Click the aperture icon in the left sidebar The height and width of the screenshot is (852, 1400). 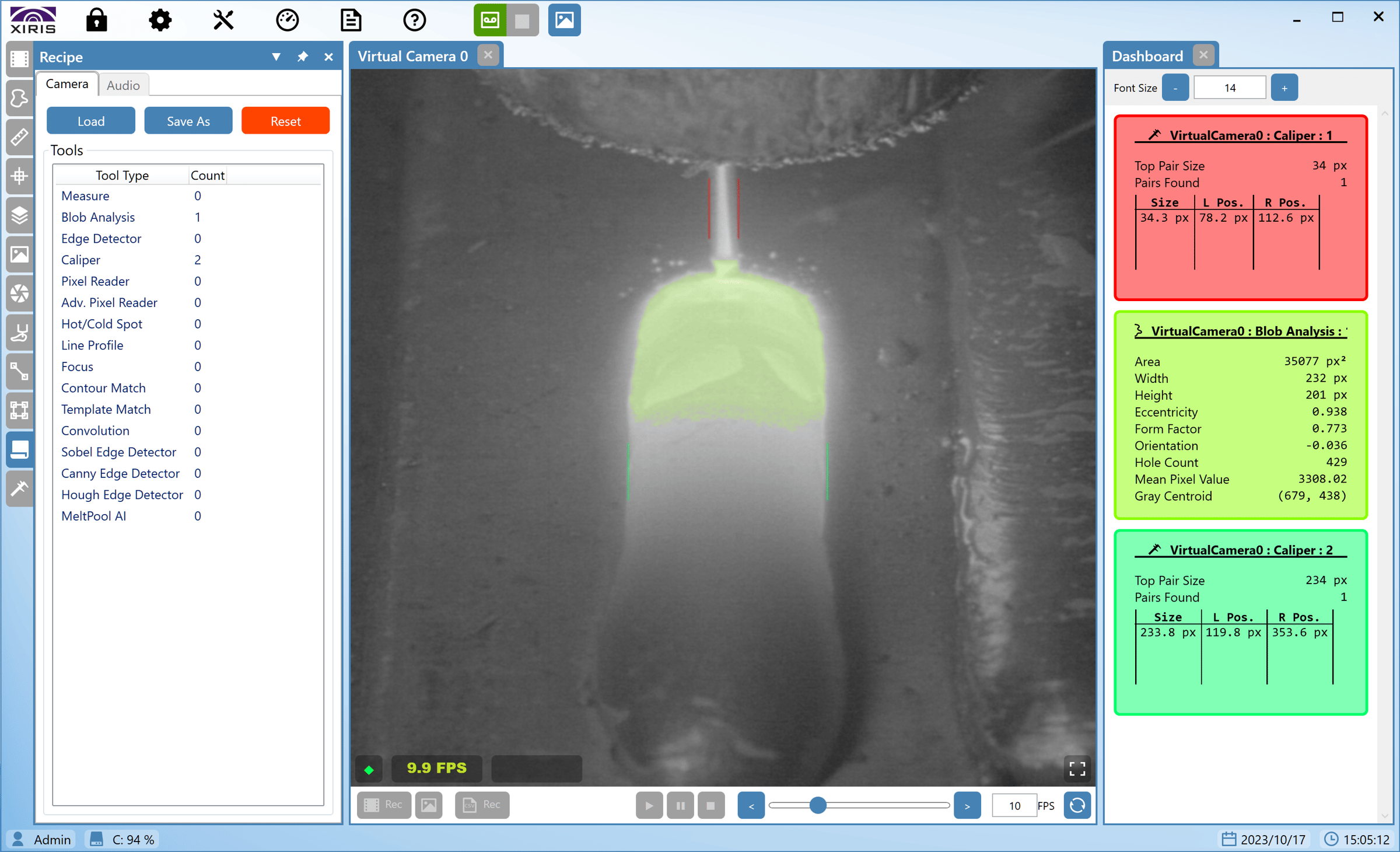pos(19,294)
